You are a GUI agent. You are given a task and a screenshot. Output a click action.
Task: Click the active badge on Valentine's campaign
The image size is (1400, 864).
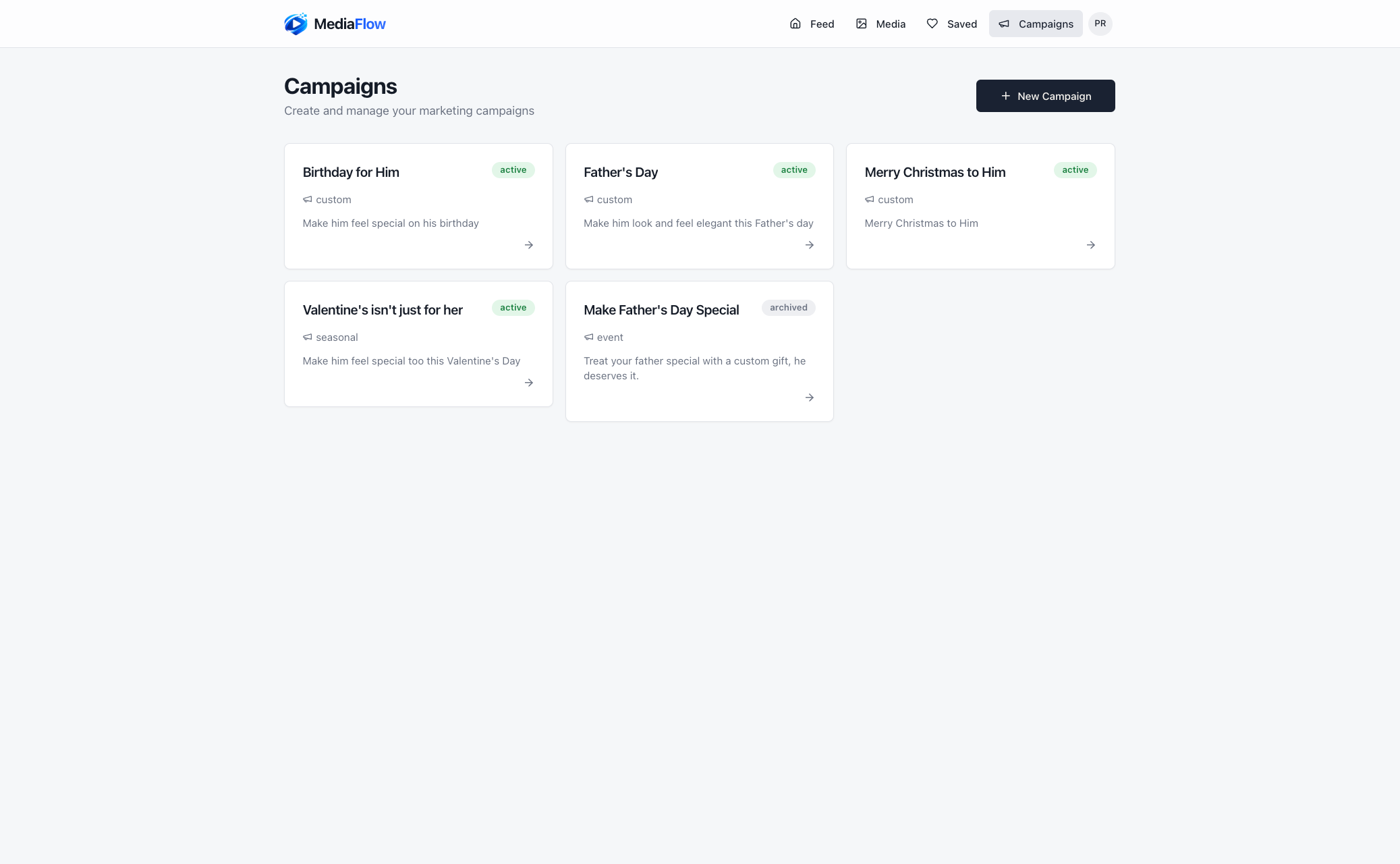pyautogui.click(x=513, y=308)
